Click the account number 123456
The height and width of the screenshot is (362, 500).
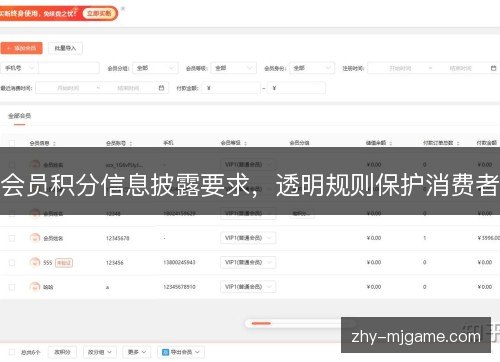click(114, 263)
